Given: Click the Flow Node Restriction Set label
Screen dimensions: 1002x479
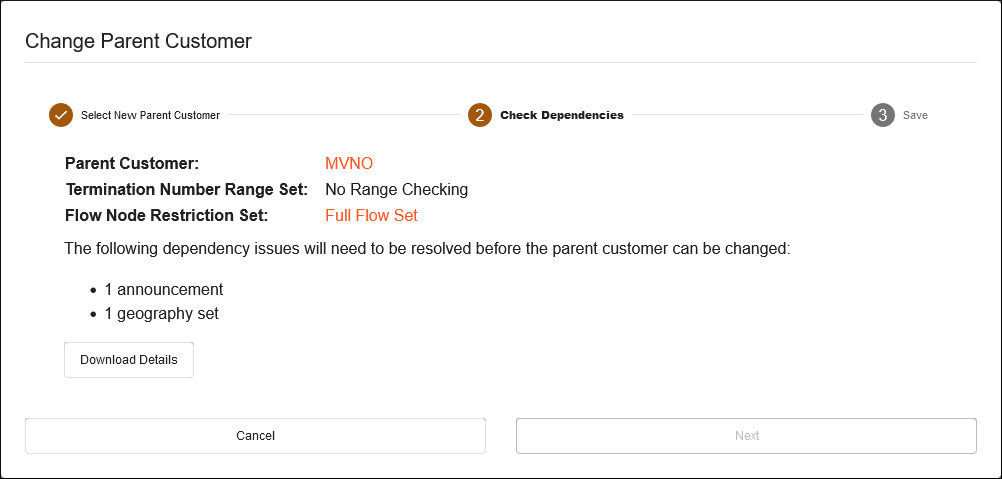Looking at the screenshot, I should (x=166, y=215).
